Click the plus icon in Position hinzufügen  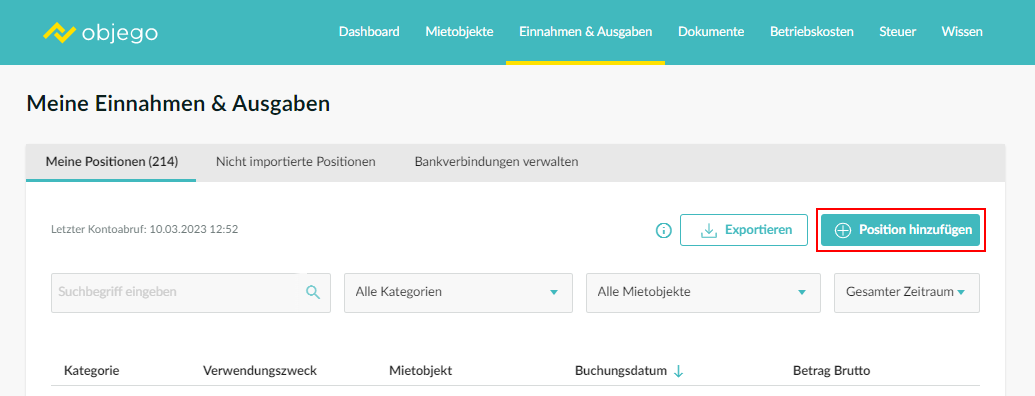coord(843,230)
